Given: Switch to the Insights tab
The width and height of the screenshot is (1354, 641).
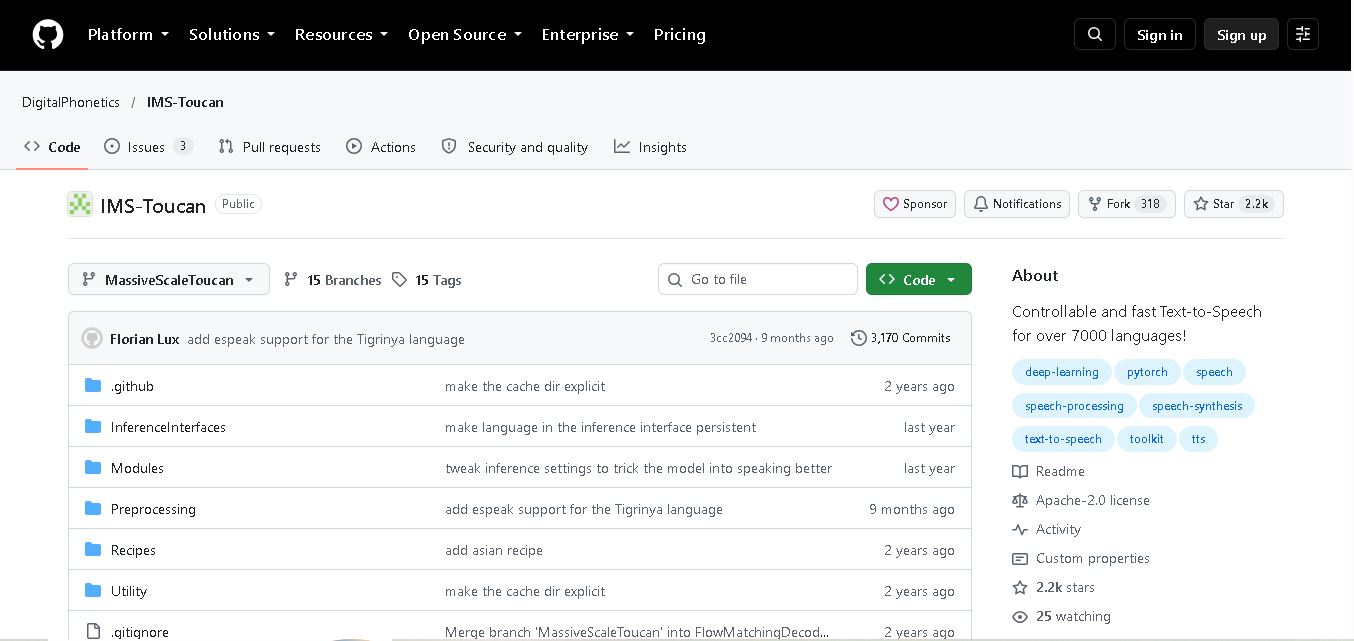Looking at the screenshot, I should click(x=650, y=147).
